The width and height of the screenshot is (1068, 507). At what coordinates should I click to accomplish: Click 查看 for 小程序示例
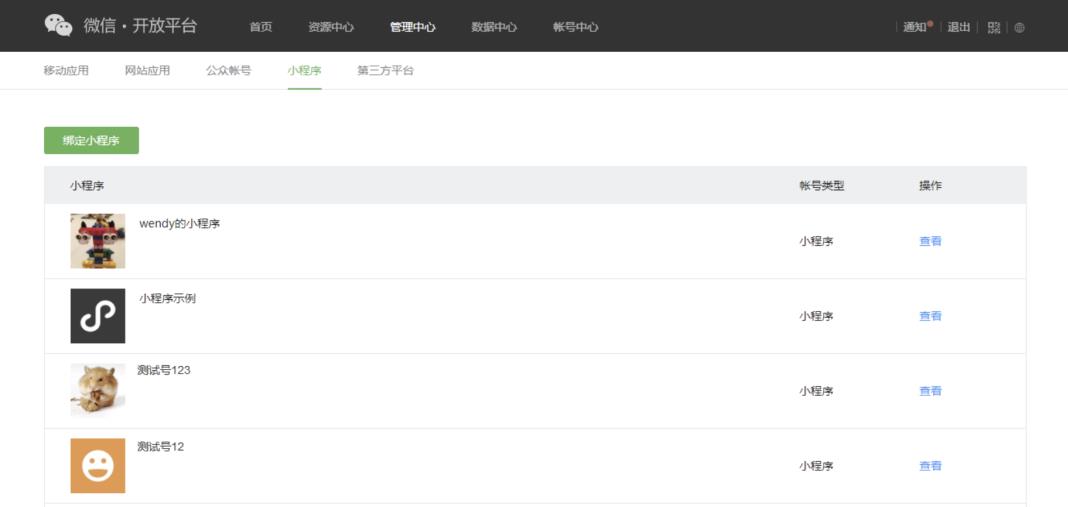[x=930, y=316]
